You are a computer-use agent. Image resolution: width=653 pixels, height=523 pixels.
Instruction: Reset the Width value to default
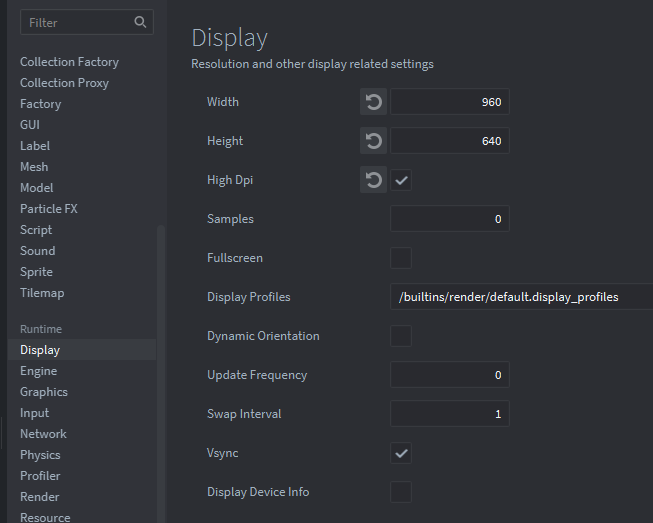(x=373, y=102)
